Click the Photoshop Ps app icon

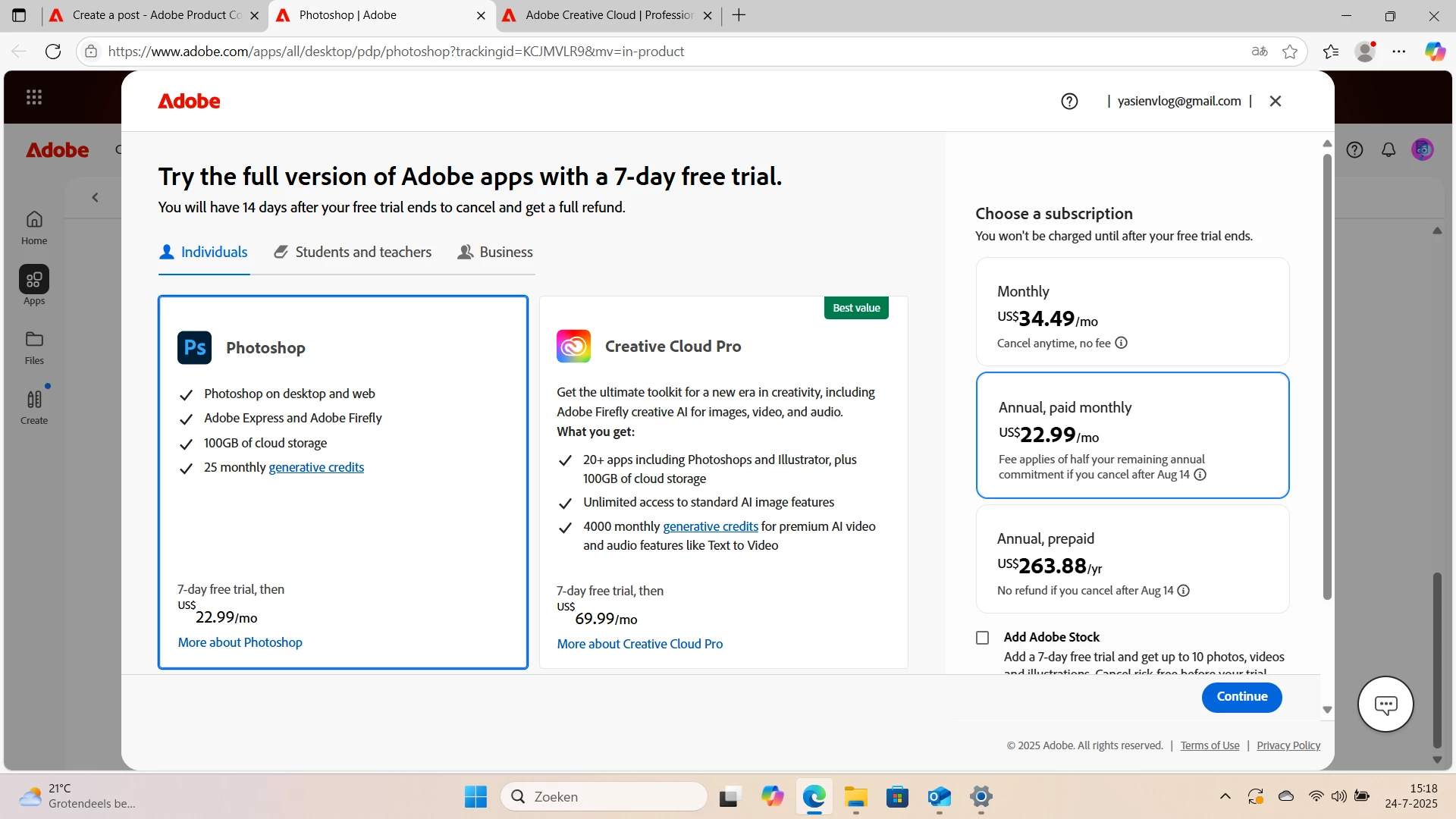click(194, 348)
